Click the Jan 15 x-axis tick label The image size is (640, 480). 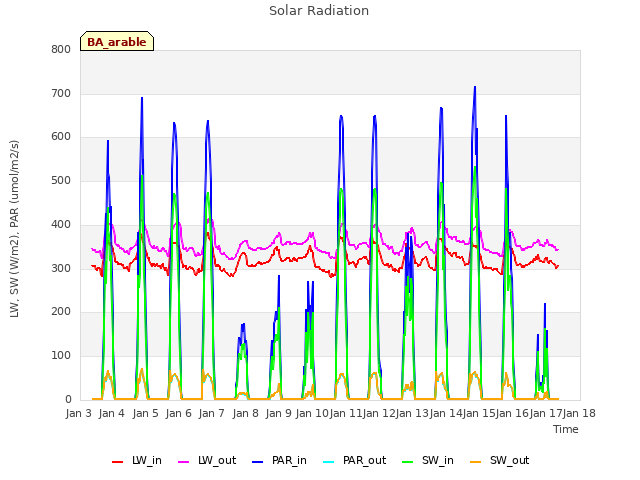479,413
